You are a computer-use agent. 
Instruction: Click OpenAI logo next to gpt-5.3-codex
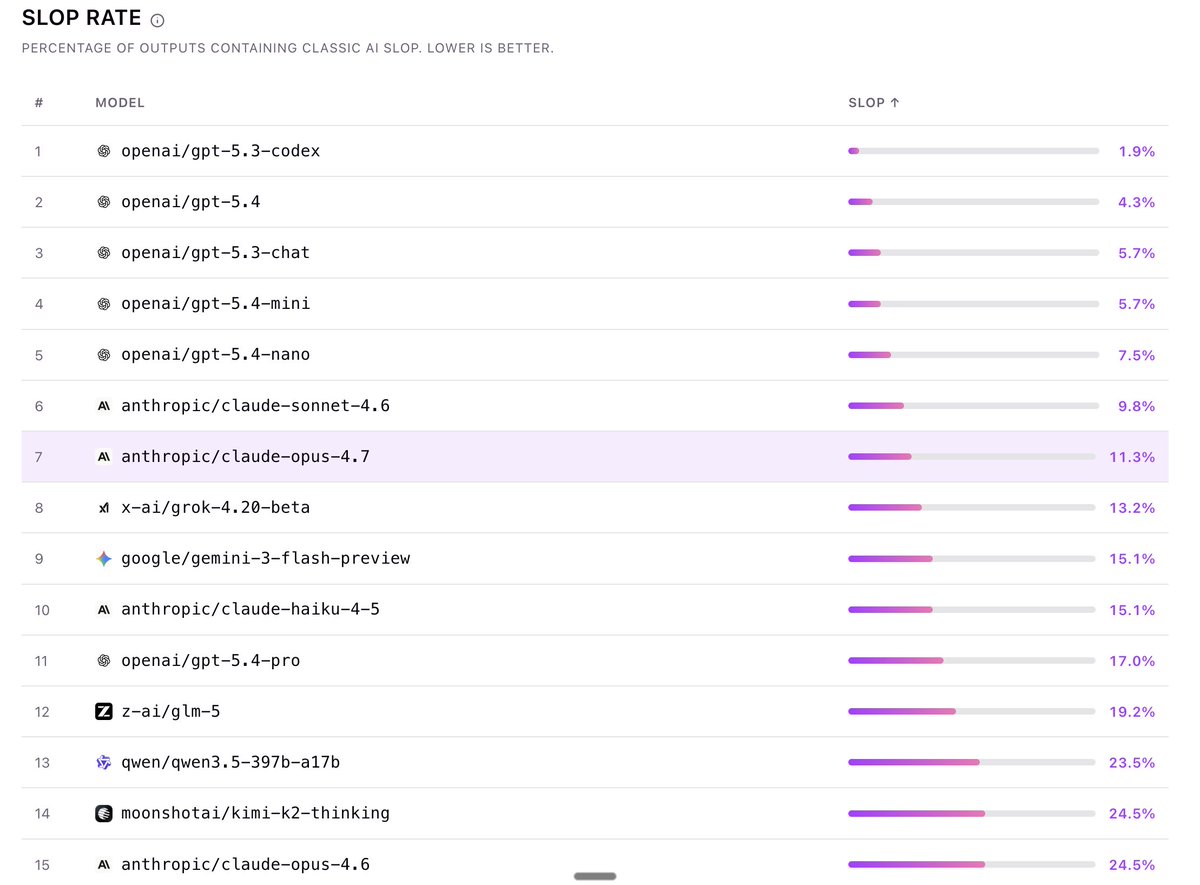click(104, 151)
